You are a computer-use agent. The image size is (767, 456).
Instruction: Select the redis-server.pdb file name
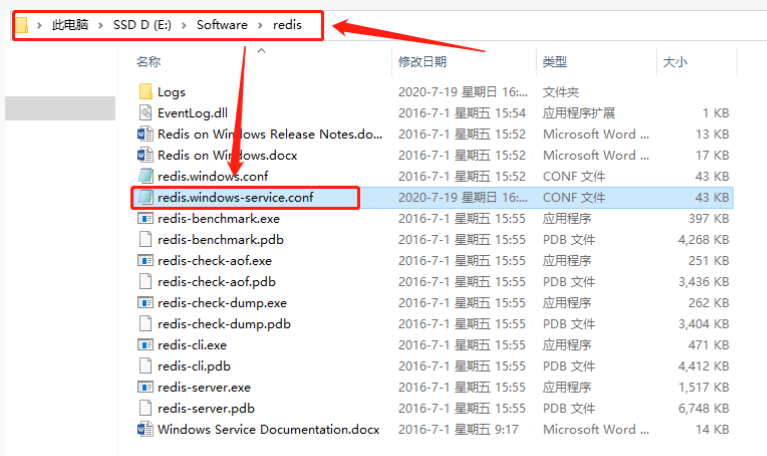click(x=206, y=408)
